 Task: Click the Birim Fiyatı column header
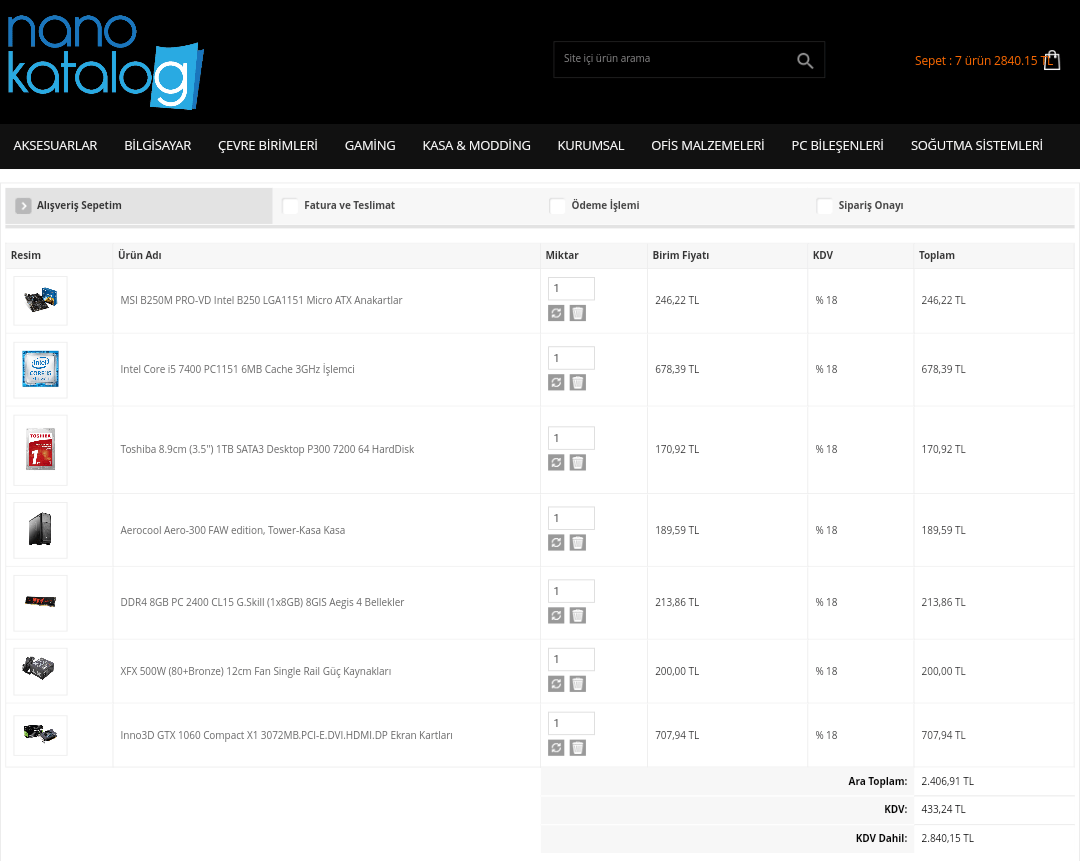coord(681,255)
